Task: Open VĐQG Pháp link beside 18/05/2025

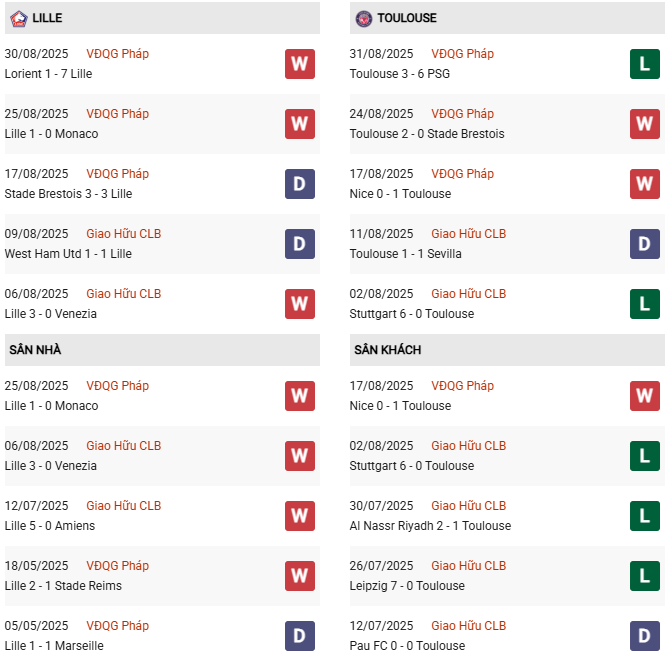Action: pyautogui.click(x=117, y=566)
